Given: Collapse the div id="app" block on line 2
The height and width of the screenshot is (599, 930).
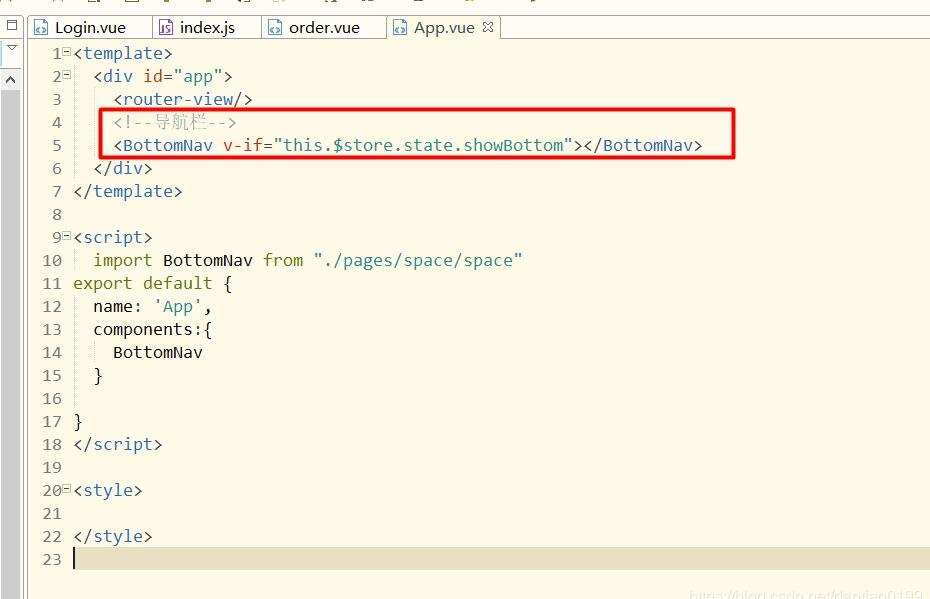Looking at the screenshot, I should click(x=66, y=75).
